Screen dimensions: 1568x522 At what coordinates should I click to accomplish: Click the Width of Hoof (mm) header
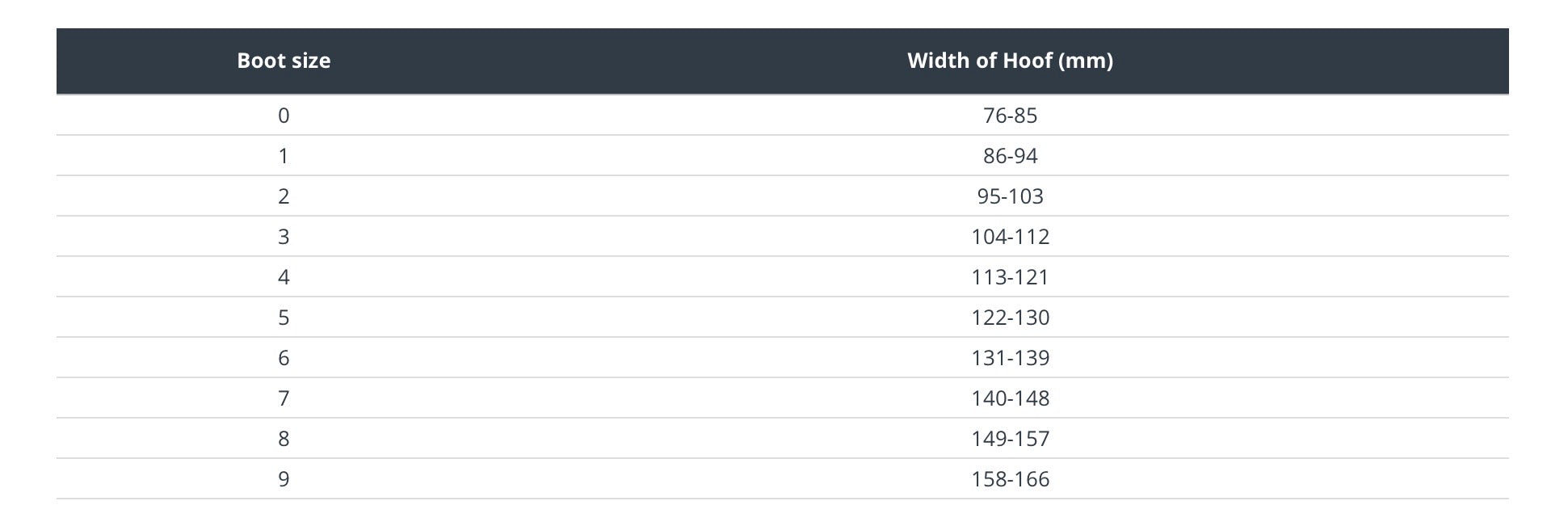coord(1010,61)
